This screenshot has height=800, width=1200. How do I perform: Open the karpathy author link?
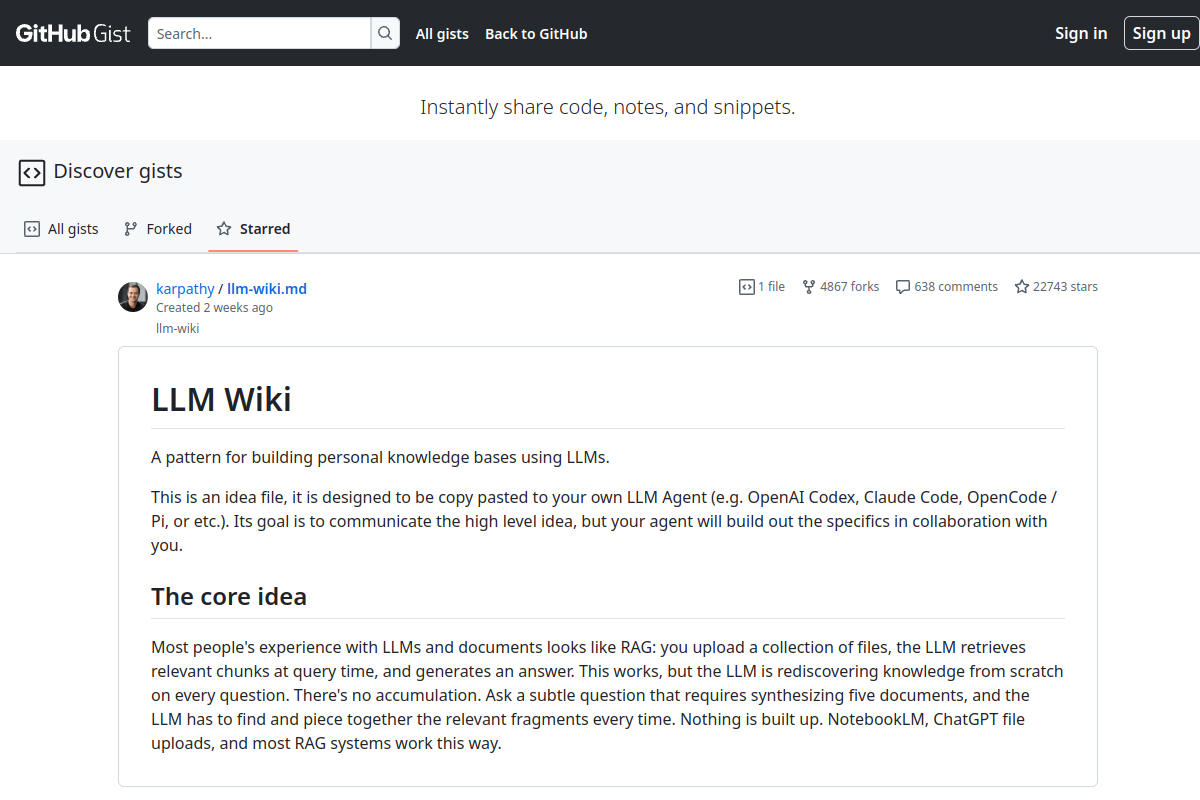[185, 289]
